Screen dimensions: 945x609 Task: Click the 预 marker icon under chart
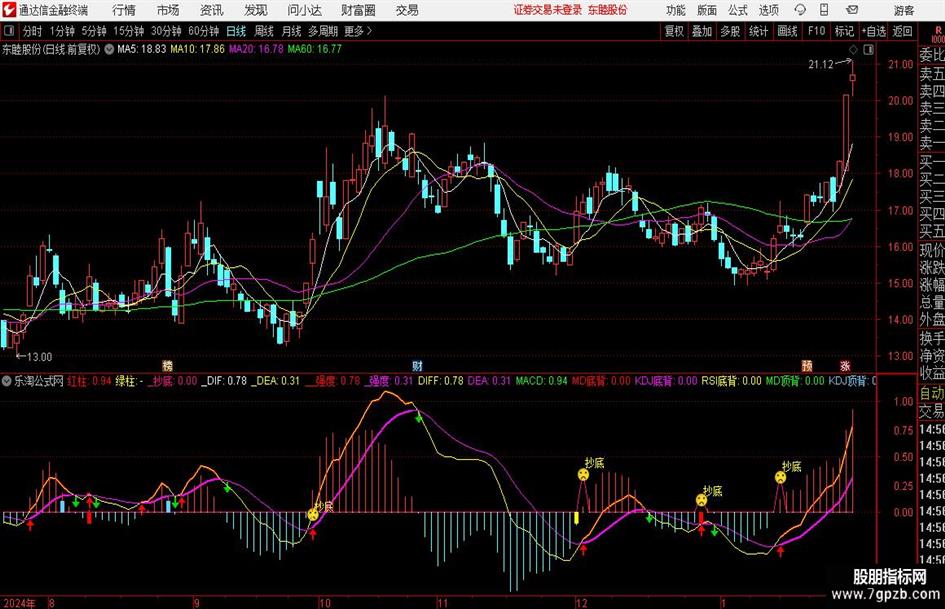[x=806, y=365]
